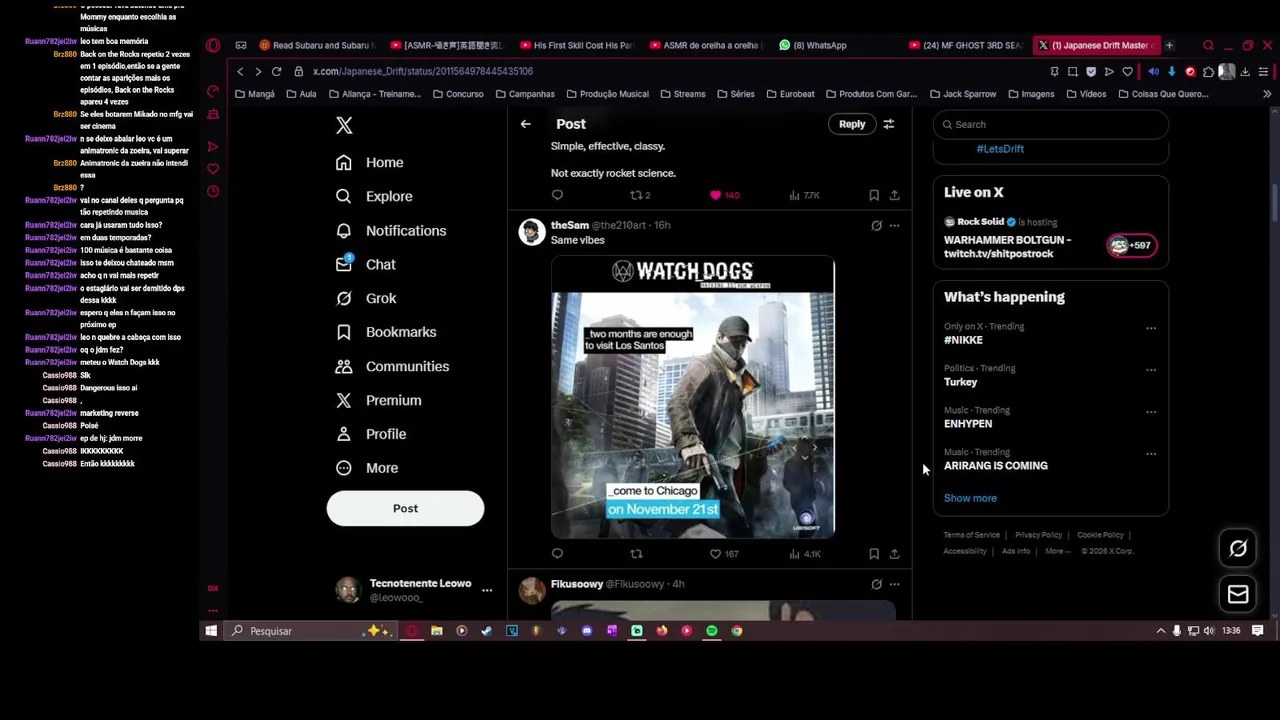Share theSam's Watch Dogs post
This screenshot has height=720, width=1280.
click(894, 554)
